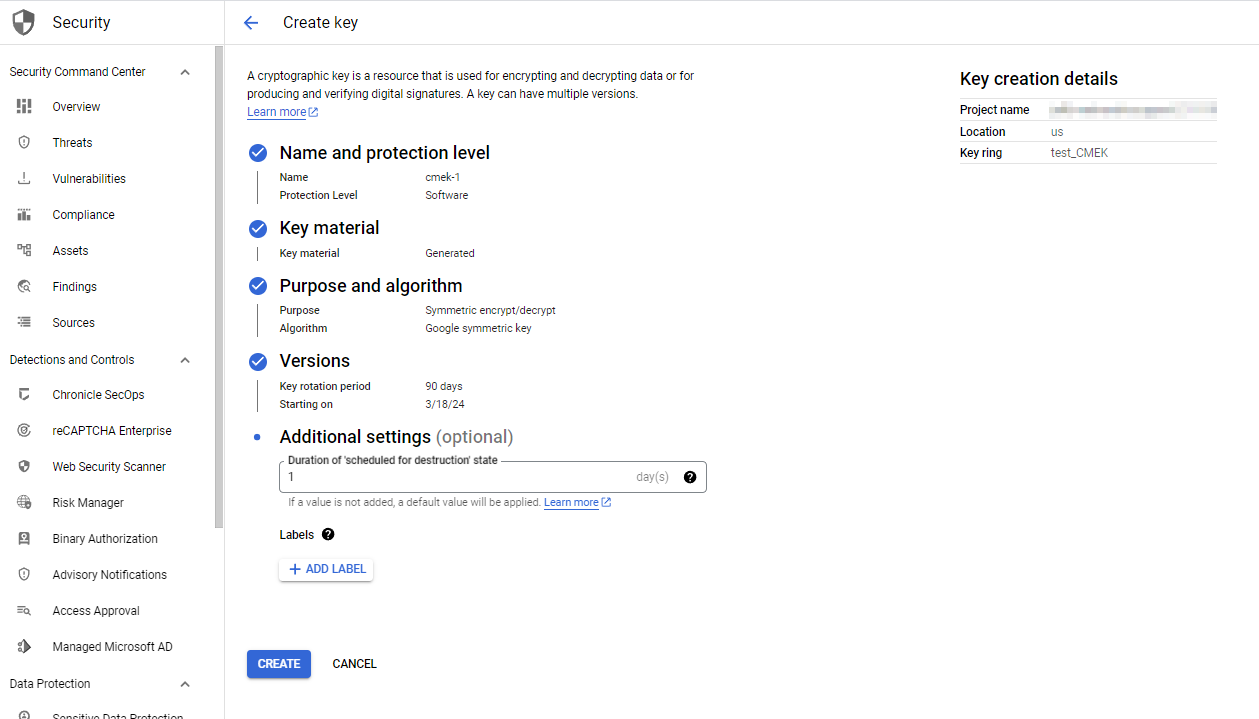
Task: Click the Overview dashboard icon
Action: [x=25, y=106]
